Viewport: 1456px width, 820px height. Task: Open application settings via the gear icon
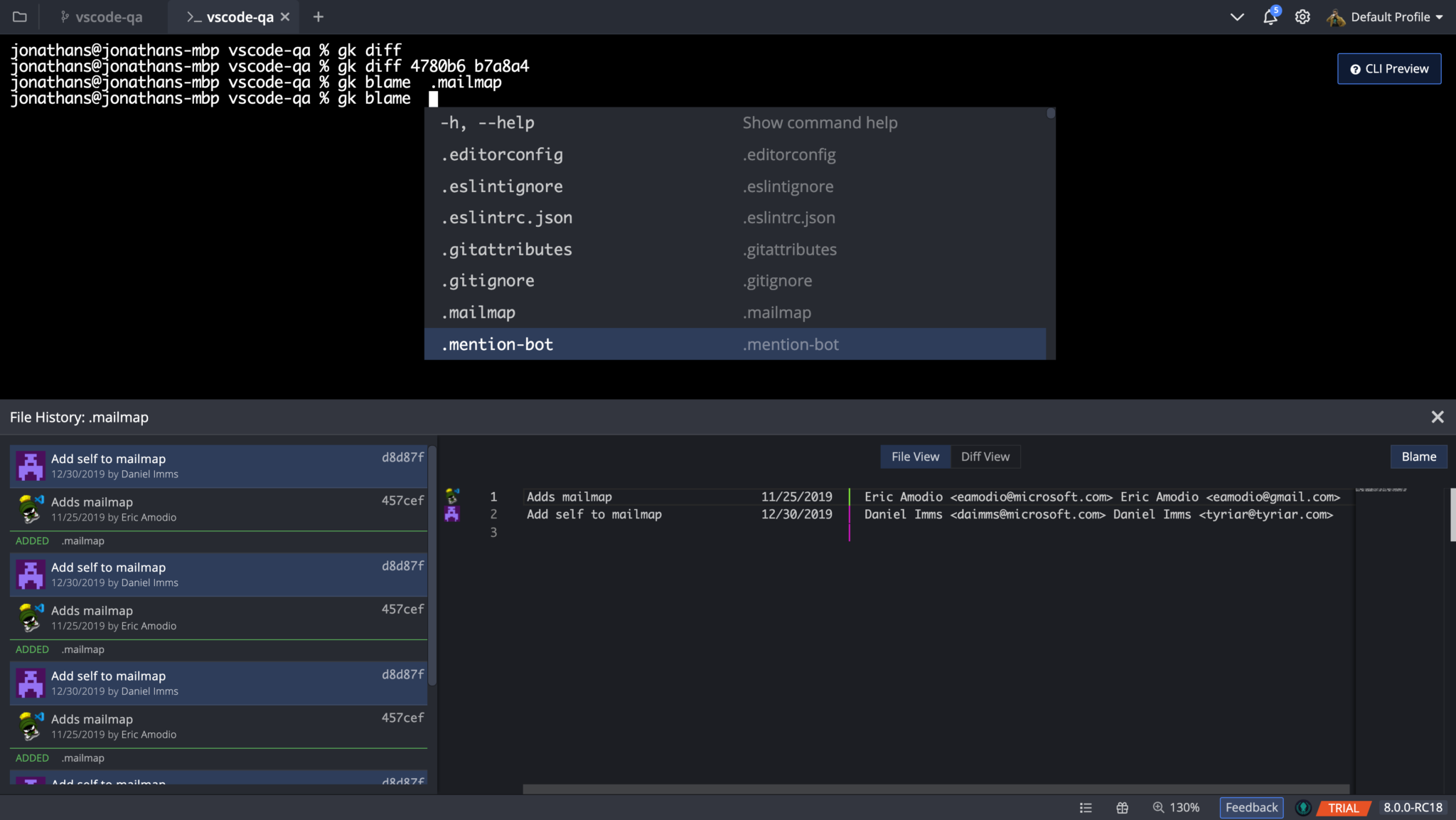(1303, 16)
